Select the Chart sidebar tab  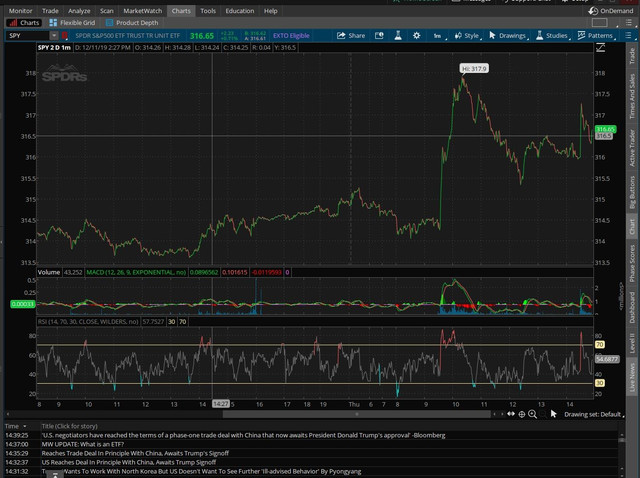tap(632, 227)
